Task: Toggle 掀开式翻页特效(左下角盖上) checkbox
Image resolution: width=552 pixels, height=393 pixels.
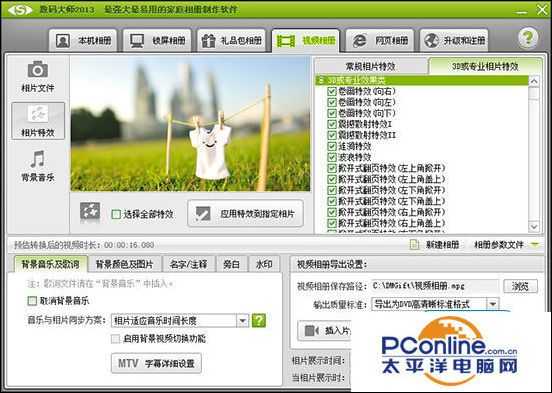Action: pos(332,201)
